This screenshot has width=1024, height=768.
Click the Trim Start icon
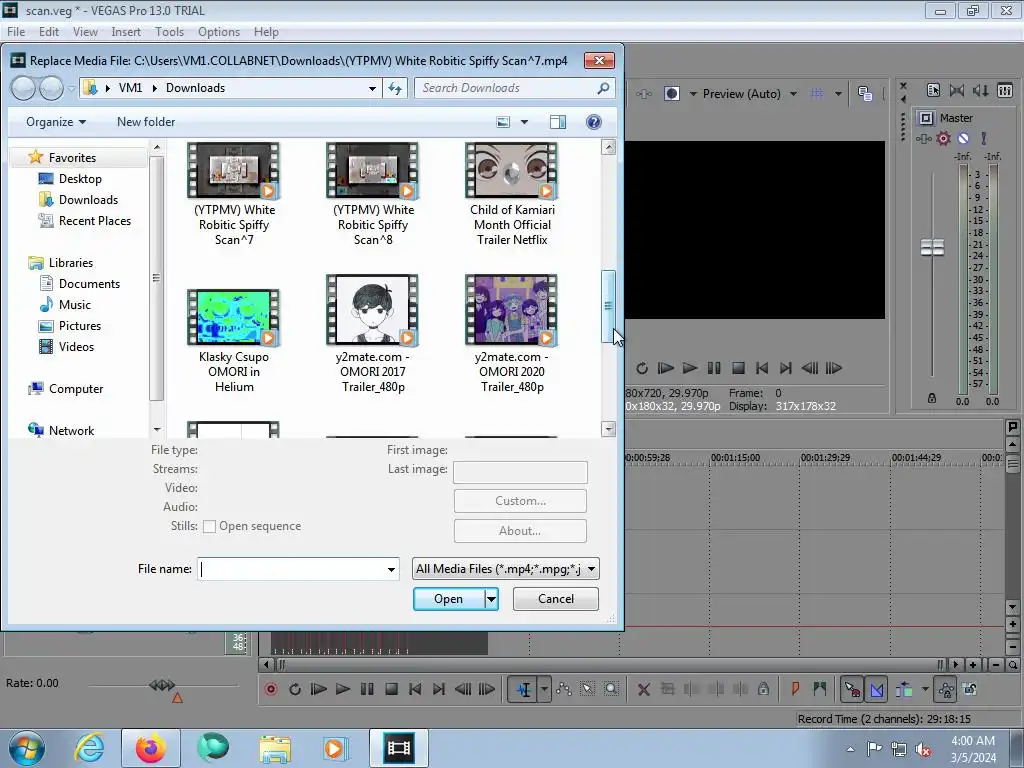(x=692, y=689)
